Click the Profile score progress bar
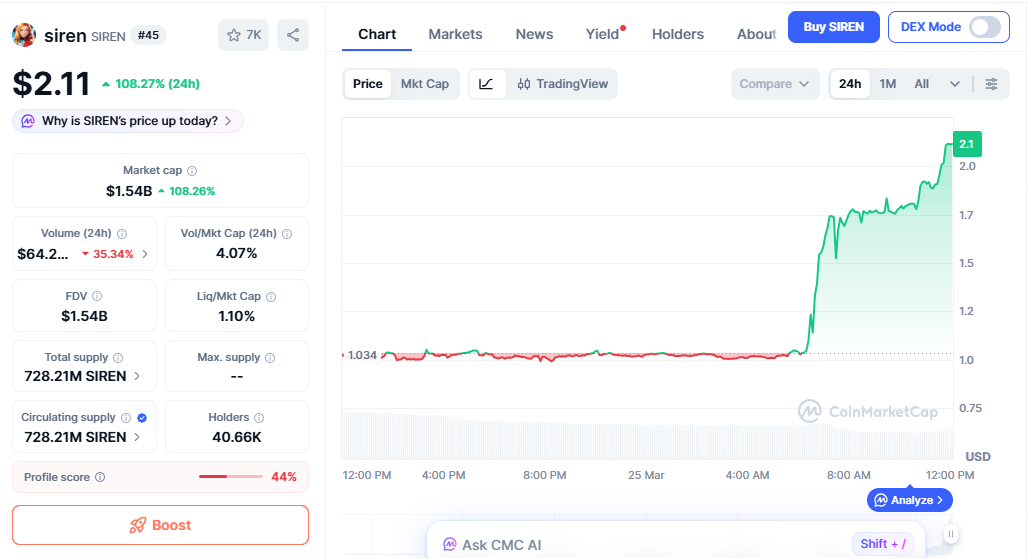 tap(230, 477)
